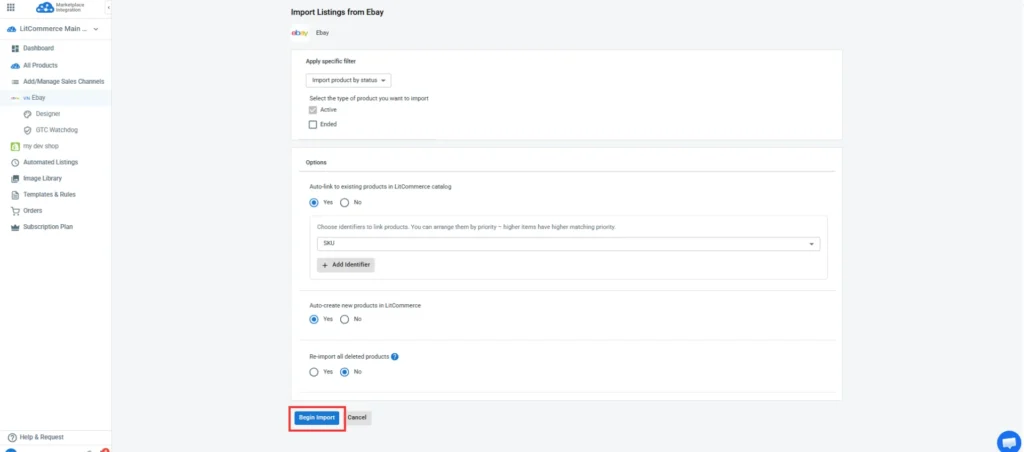Open Image Library page
Viewport: 1024px width, 452px height.
[42, 178]
